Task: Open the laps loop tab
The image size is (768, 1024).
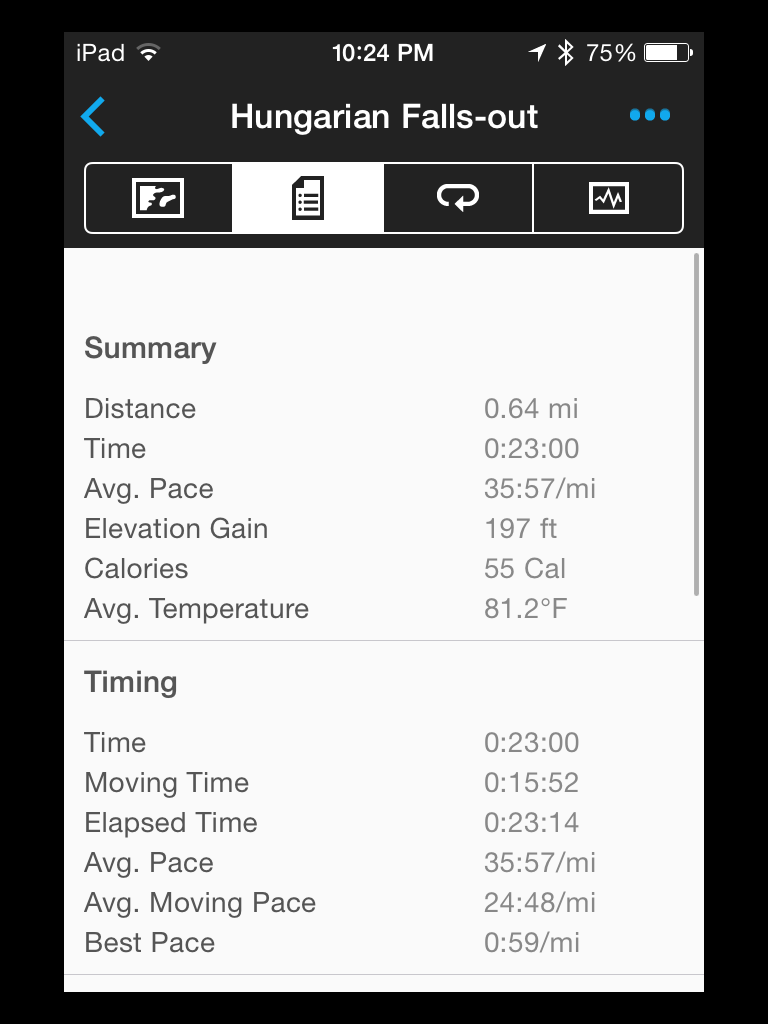Action: (x=458, y=198)
